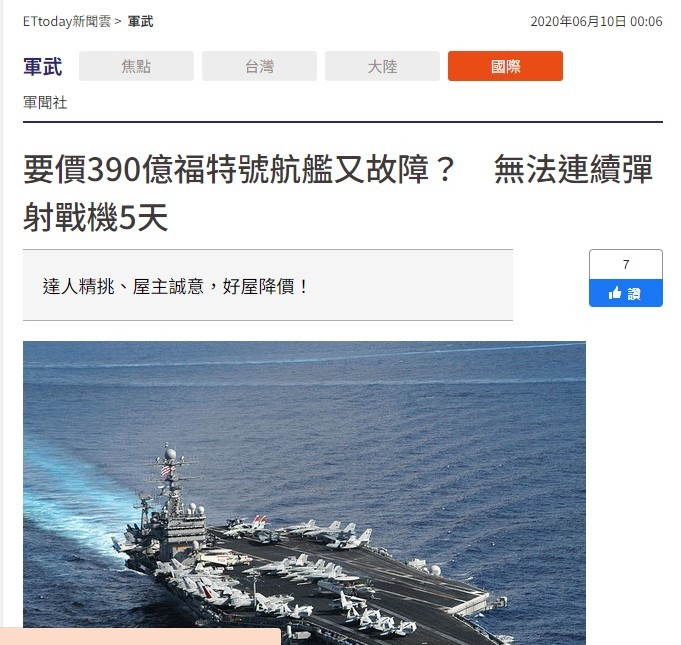Click the gray ad banner box
This screenshot has height=645, width=681.
pos(268,285)
